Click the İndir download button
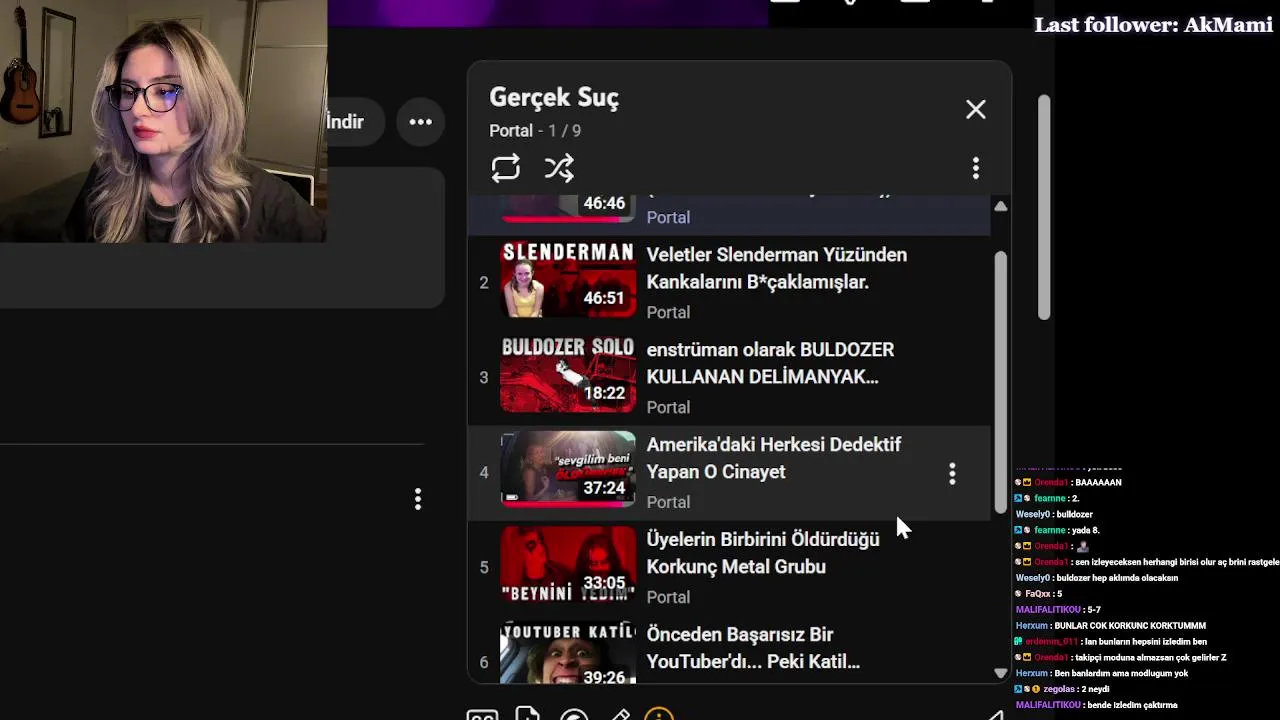 pos(345,122)
